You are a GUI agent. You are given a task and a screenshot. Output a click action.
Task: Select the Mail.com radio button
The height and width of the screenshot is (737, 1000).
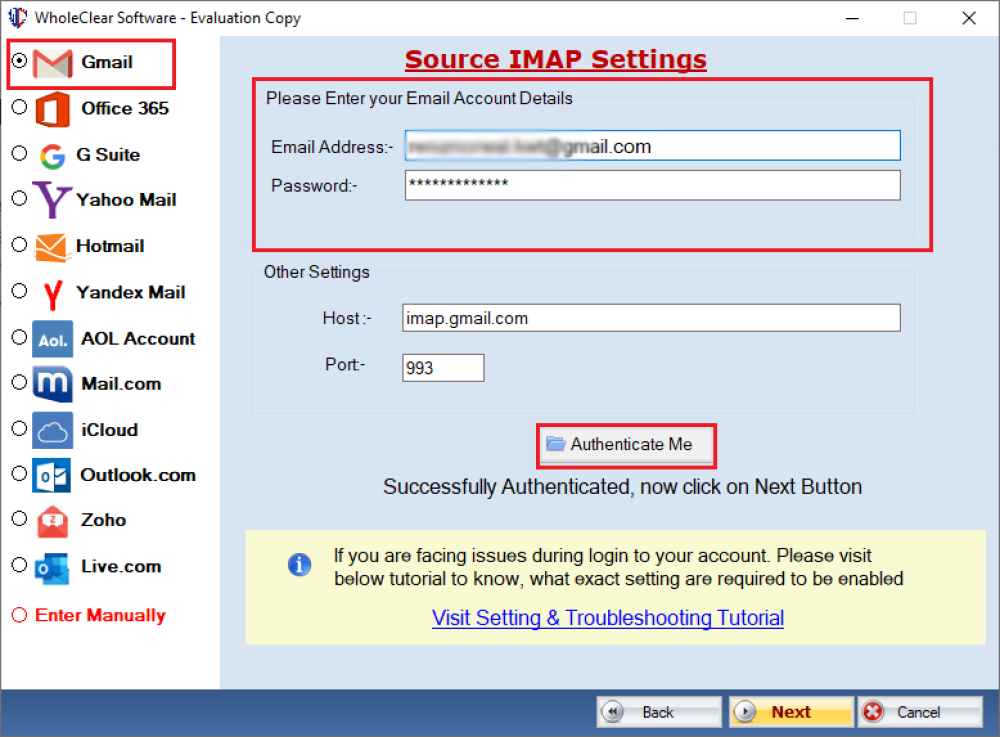pyautogui.click(x=19, y=383)
